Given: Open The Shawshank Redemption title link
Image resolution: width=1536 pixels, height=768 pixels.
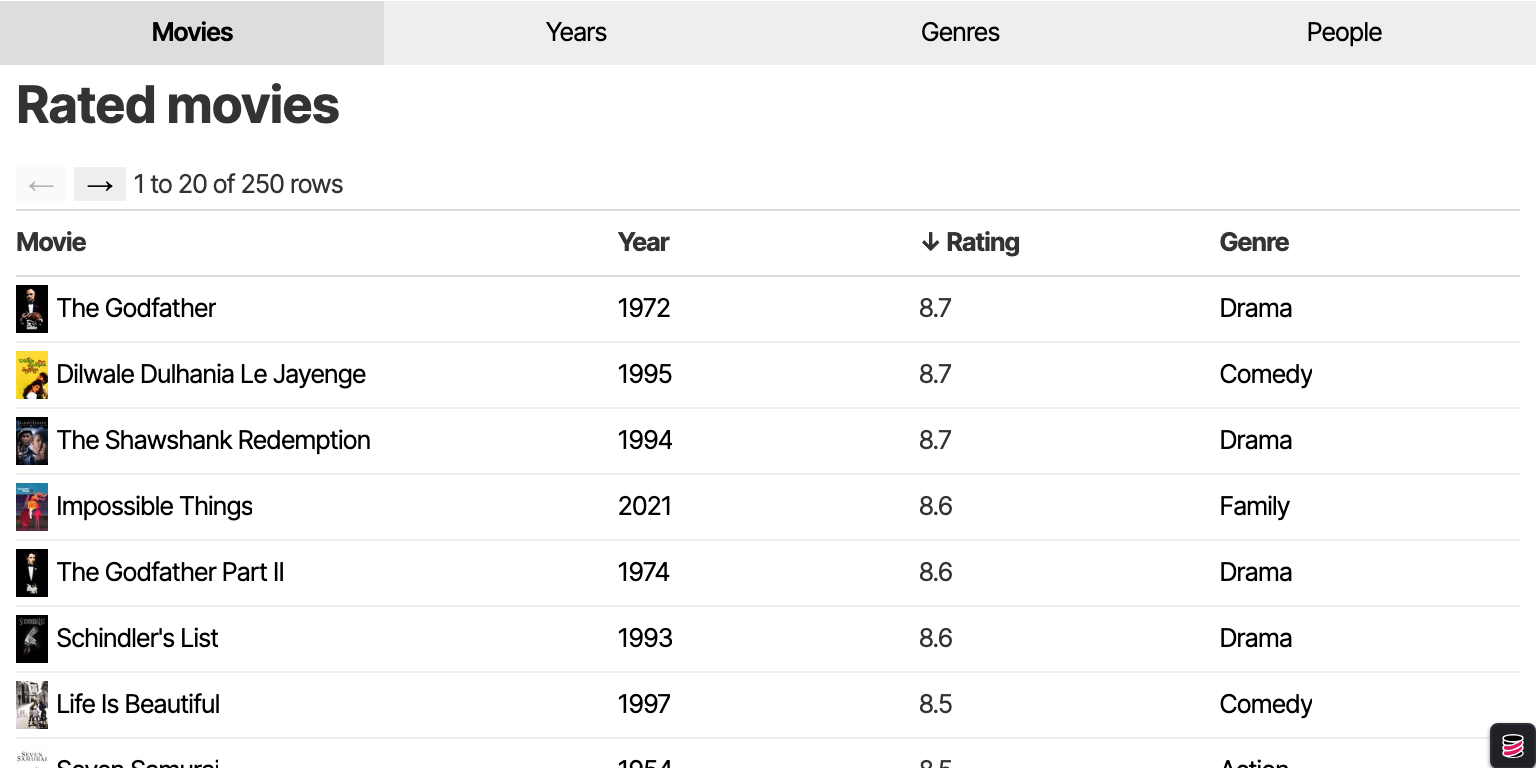Looking at the screenshot, I should click(x=213, y=441).
